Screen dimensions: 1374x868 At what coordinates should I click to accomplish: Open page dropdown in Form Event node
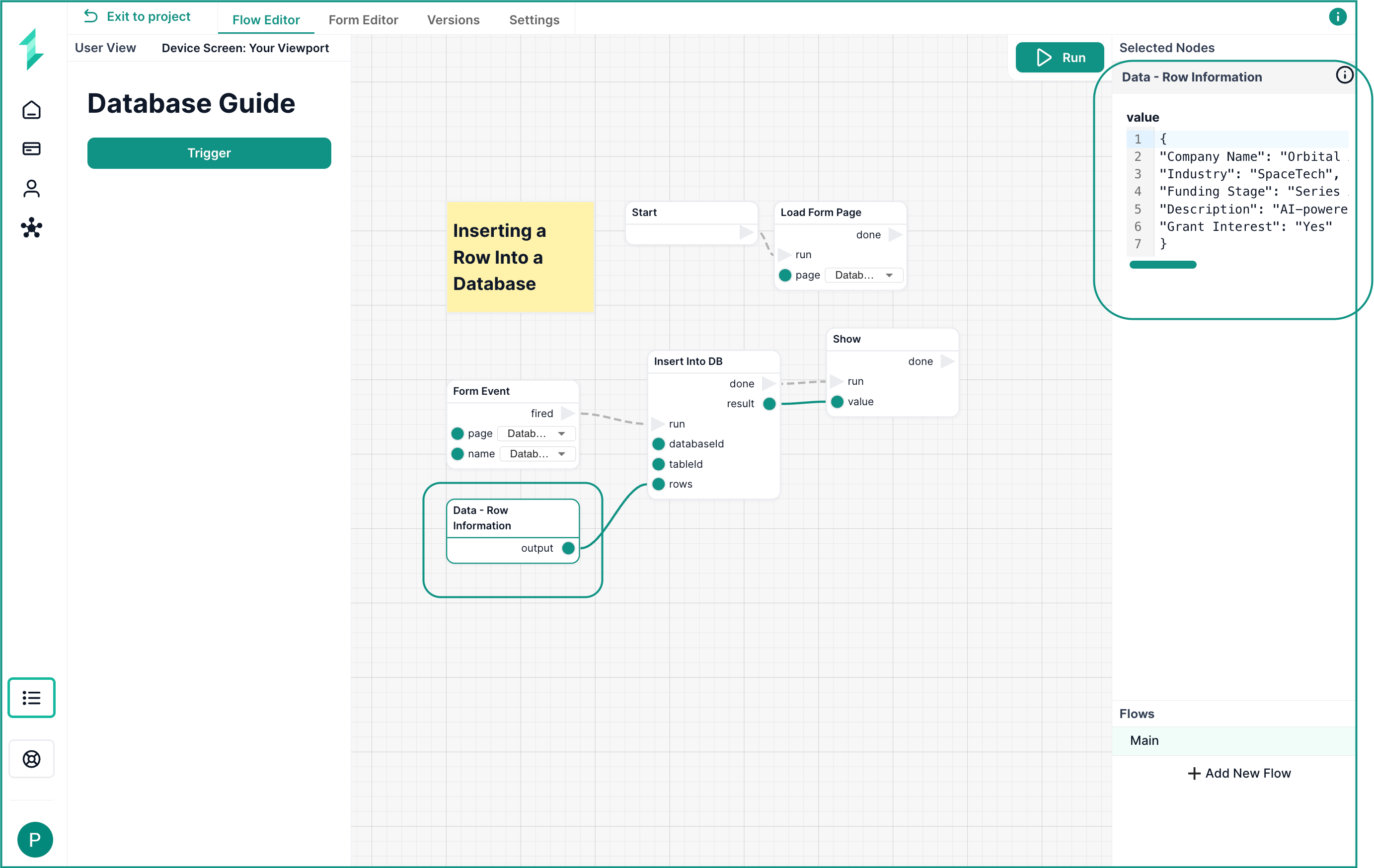[536, 434]
